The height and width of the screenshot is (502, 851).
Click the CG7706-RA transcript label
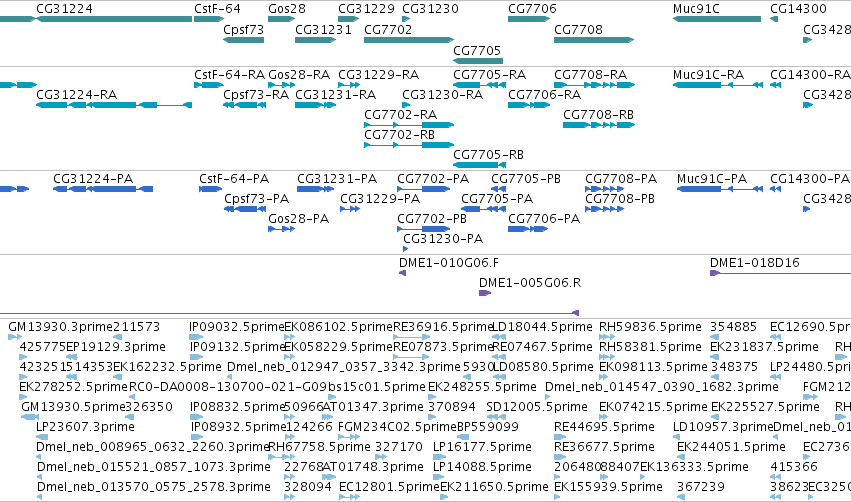point(544,94)
